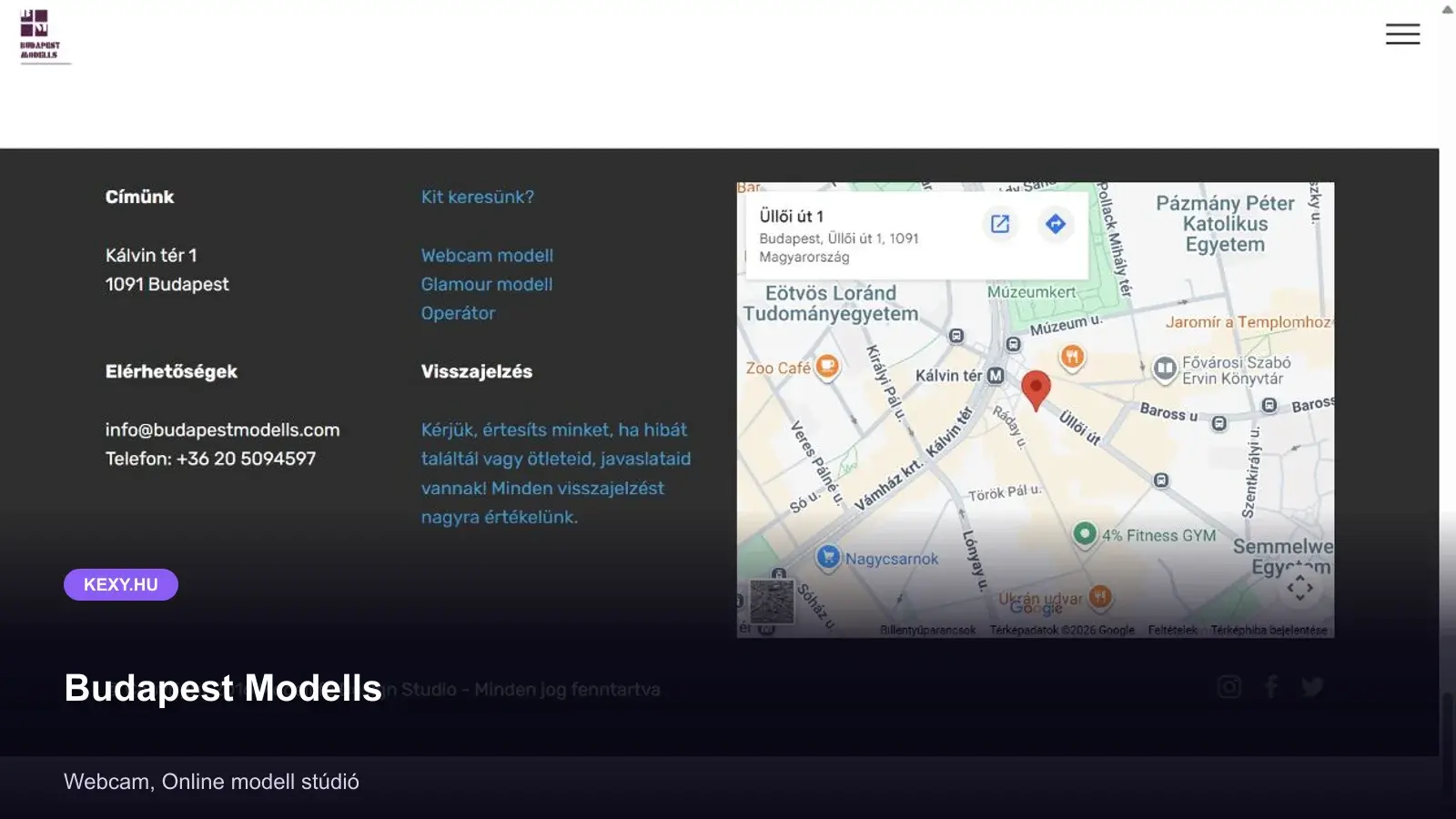Click the 'Kálvin tér 1' address line
Image resolution: width=1456 pixels, height=819 pixels.
coord(151,256)
